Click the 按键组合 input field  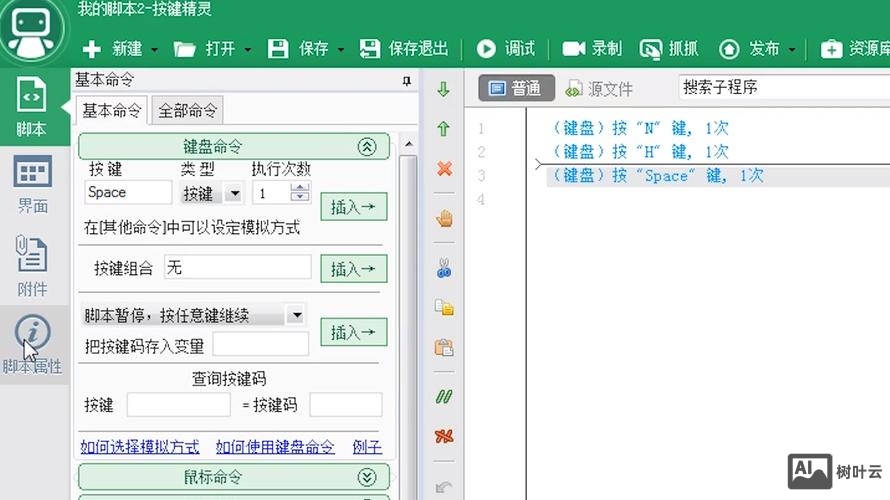pos(237,267)
